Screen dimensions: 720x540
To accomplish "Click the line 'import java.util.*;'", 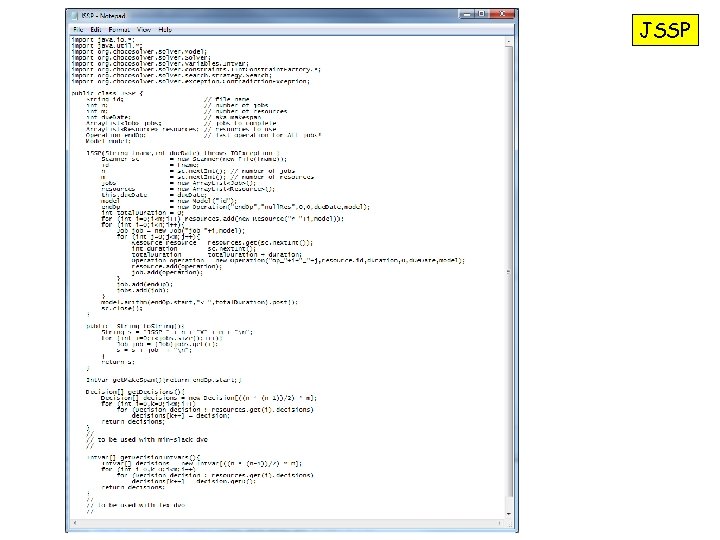I will [107, 45].
